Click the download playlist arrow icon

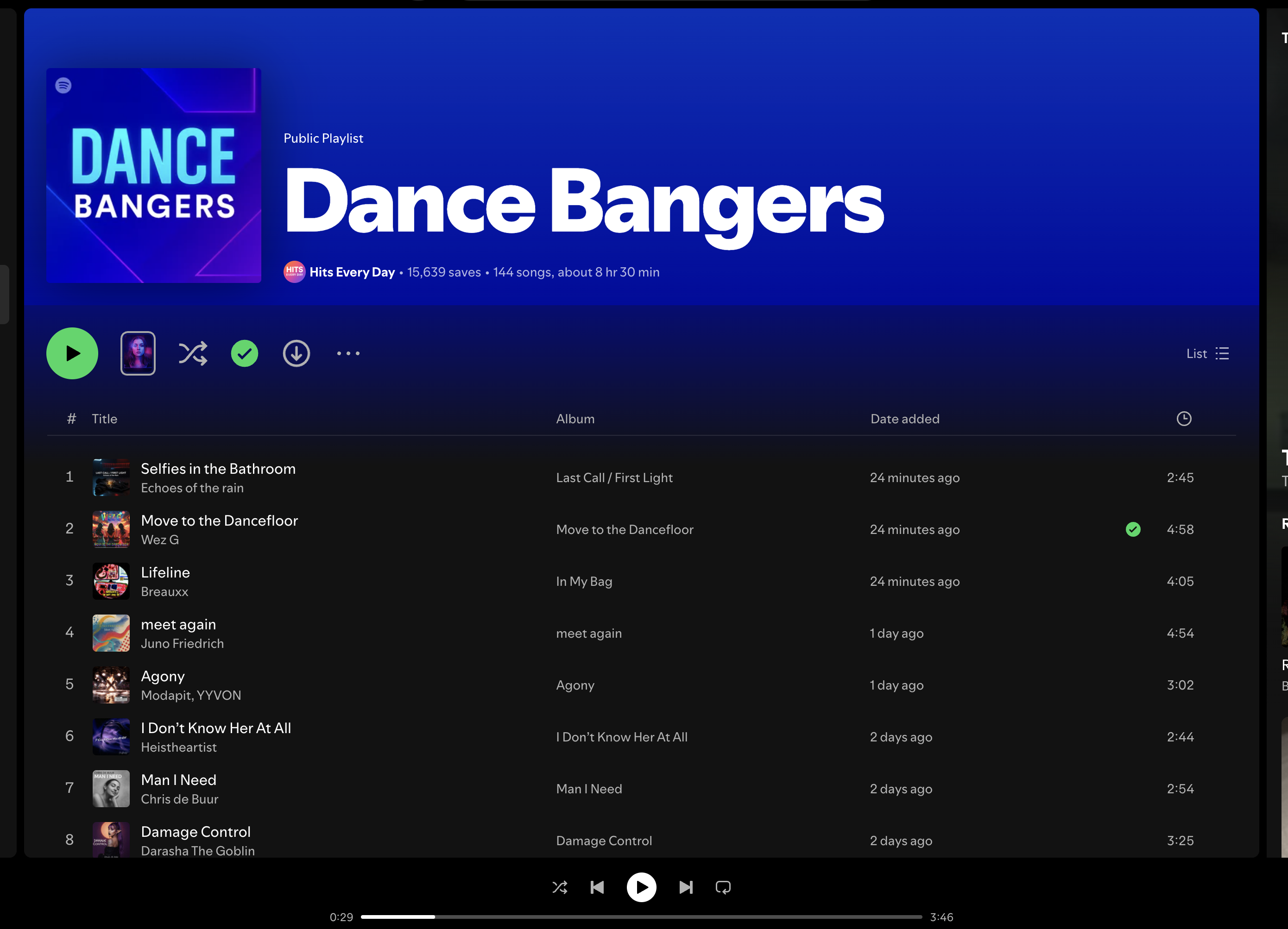[297, 353]
